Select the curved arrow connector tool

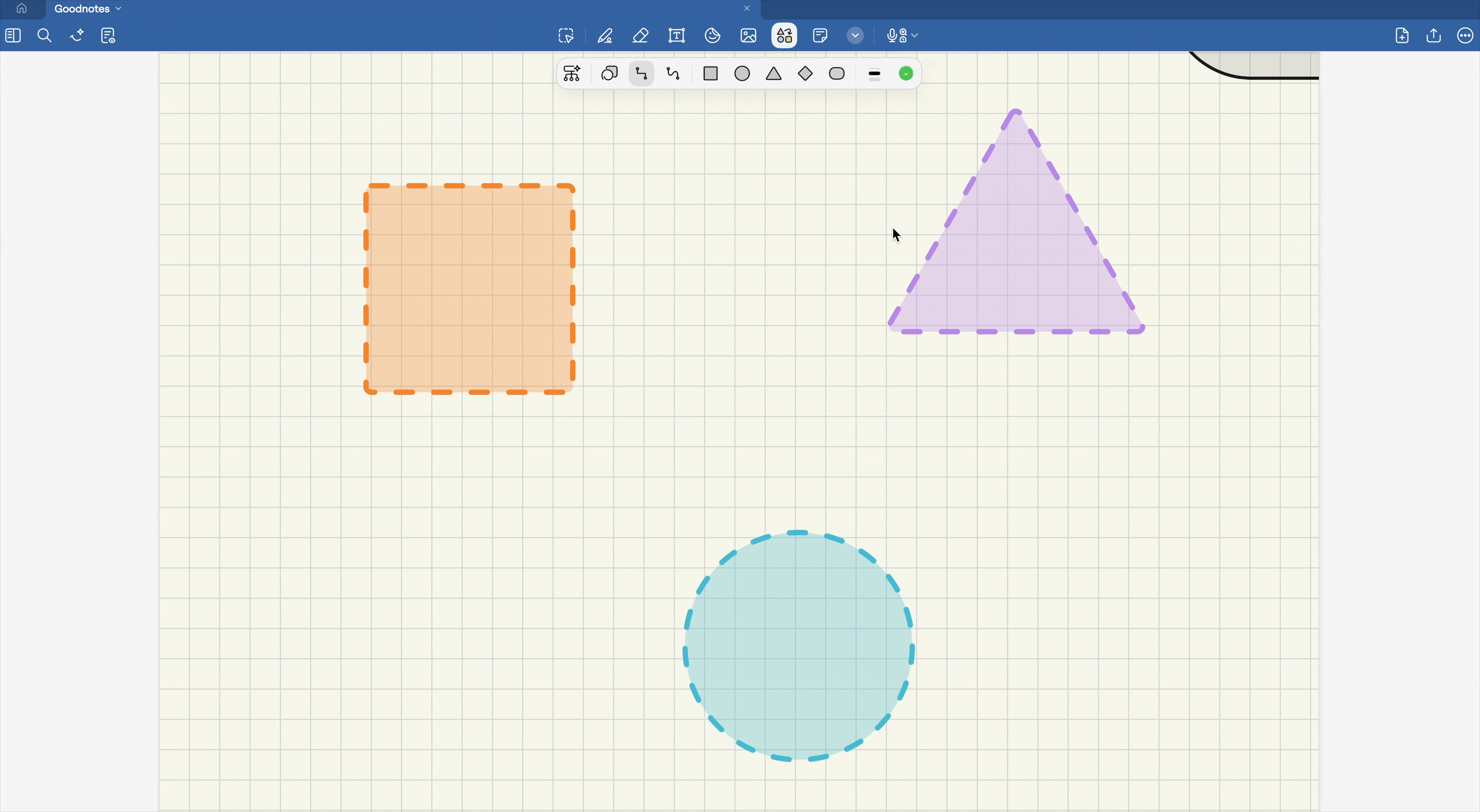click(673, 74)
